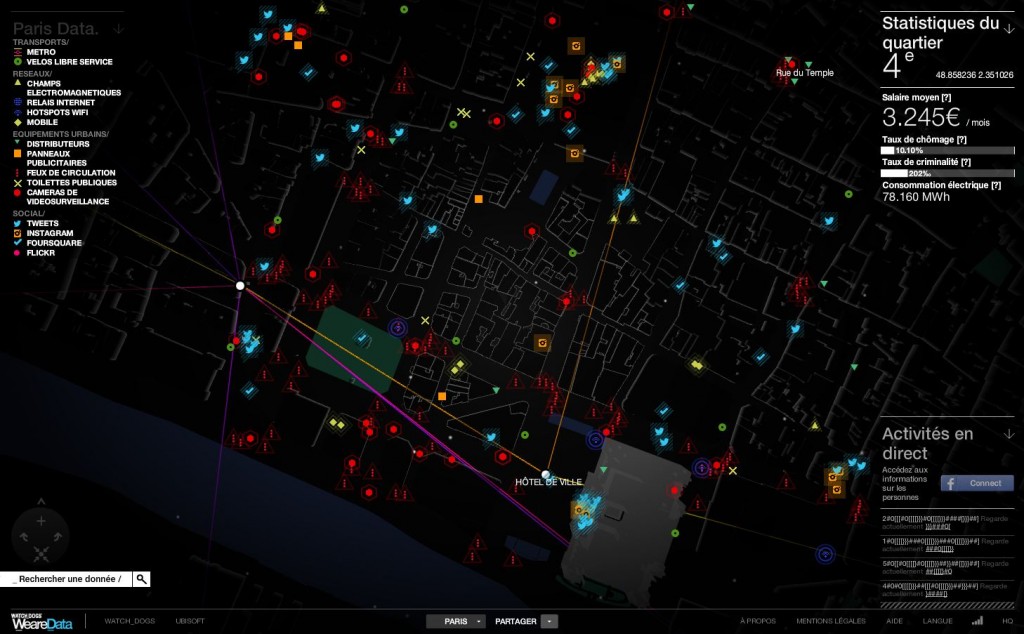Collapse the Paris Data panel arrow
This screenshot has width=1024, height=634.
(x=118, y=29)
